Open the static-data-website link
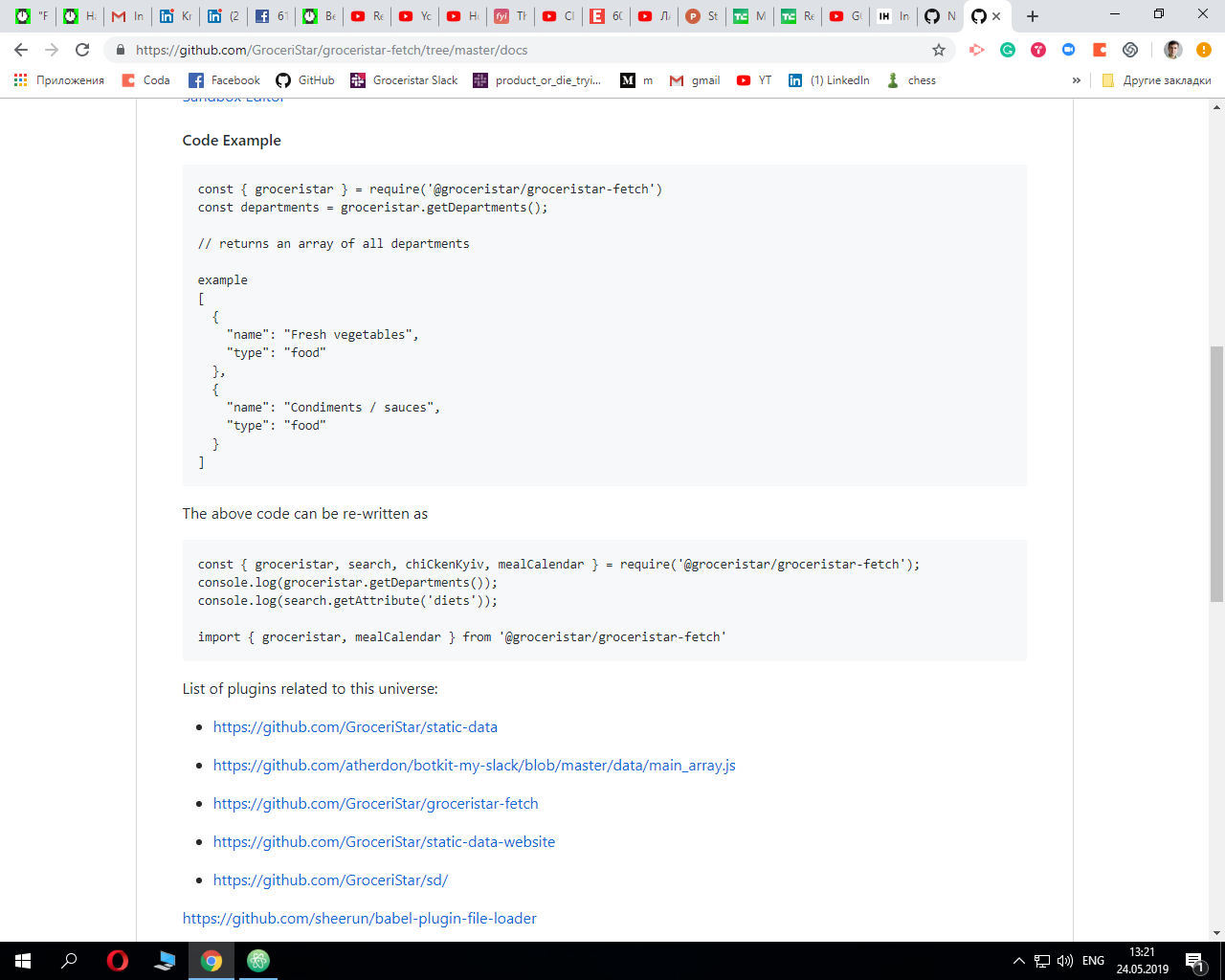 pyautogui.click(x=384, y=841)
